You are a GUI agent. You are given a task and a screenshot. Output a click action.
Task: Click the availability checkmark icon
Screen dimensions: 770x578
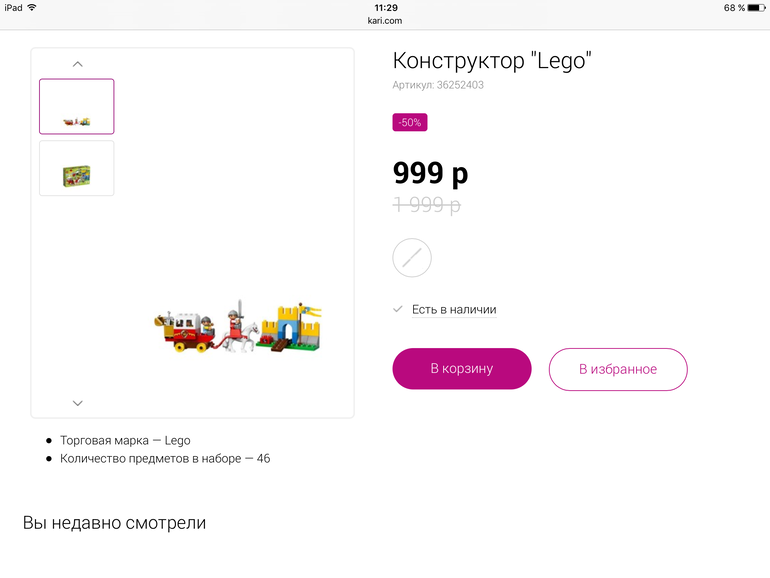398,309
